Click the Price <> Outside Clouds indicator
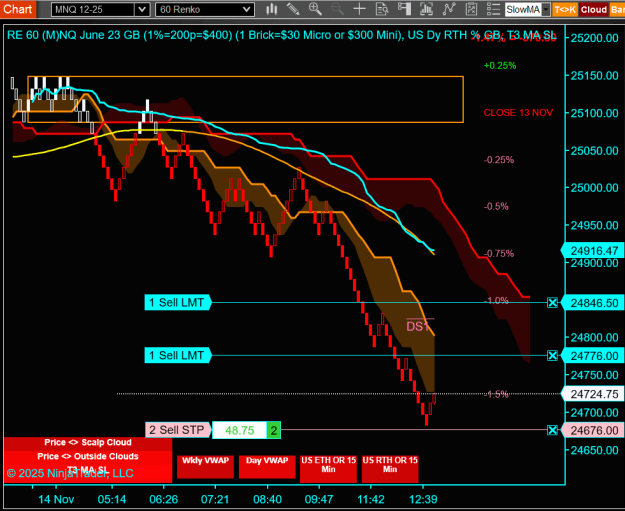Screen dimensions: 625x511 88,456
